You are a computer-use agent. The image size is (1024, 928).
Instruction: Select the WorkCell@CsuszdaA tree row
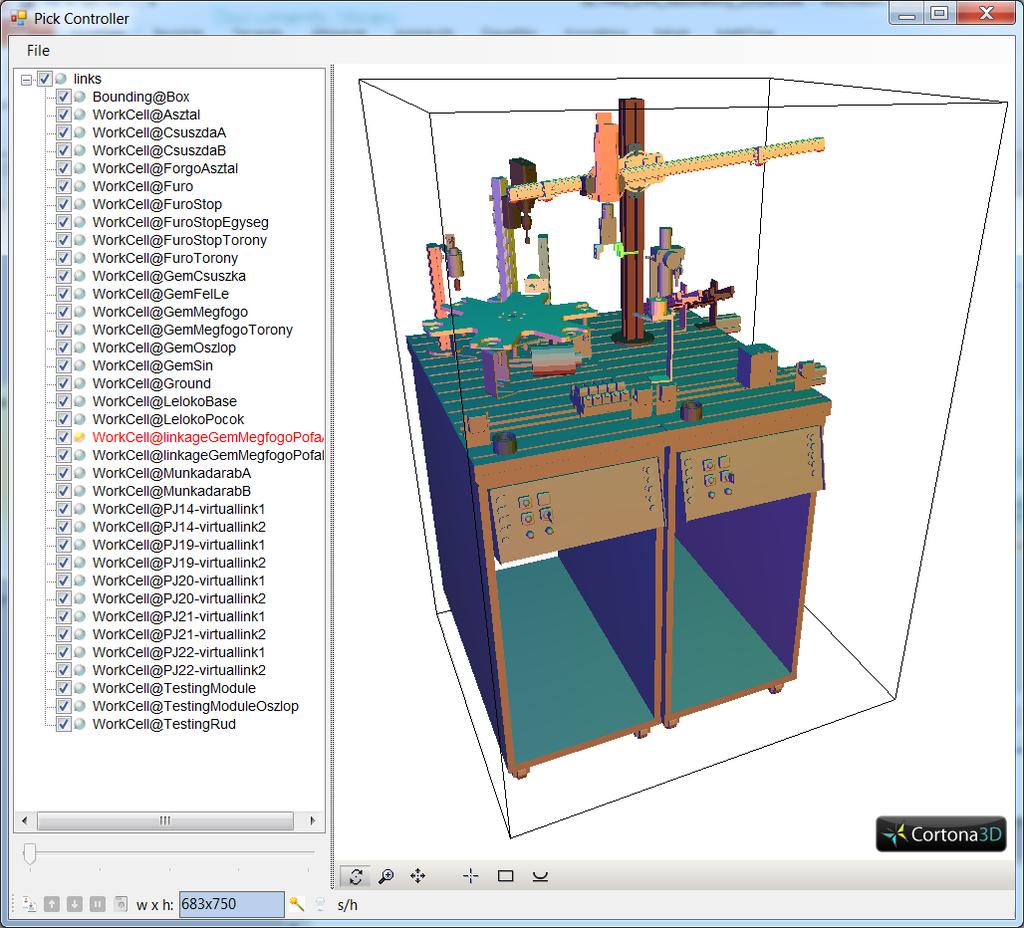pos(159,133)
